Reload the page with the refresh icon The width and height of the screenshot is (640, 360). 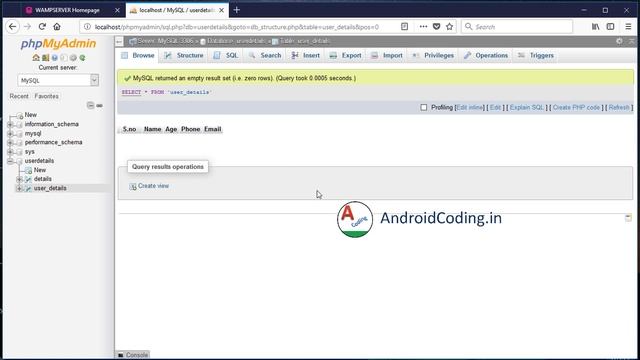point(42,27)
